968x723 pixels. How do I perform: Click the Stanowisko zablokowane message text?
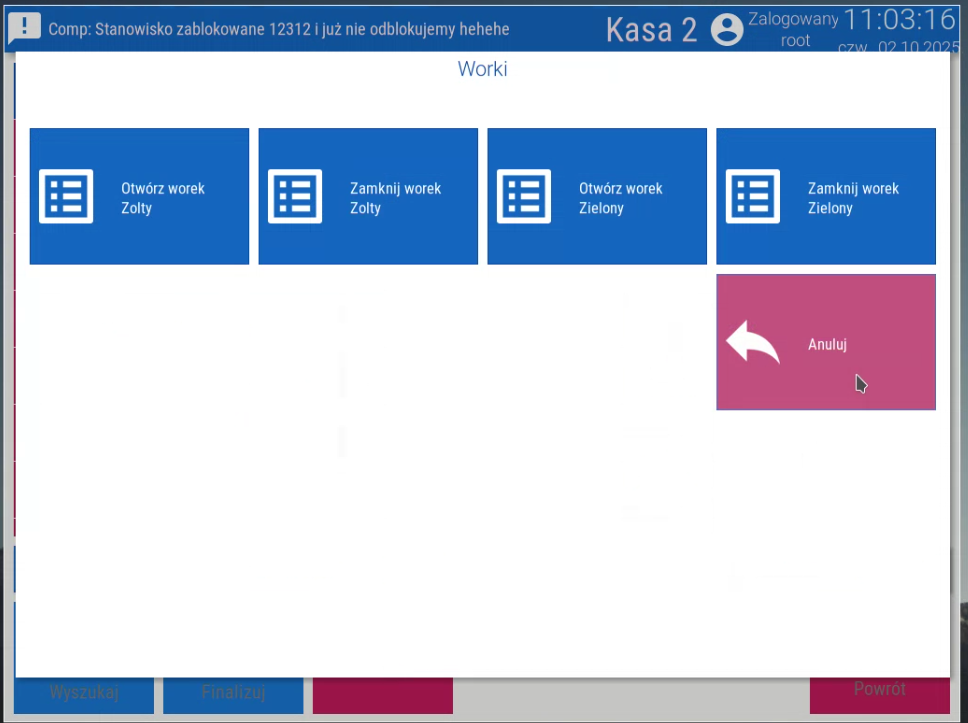pyautogui.click(x=278, y=29)
